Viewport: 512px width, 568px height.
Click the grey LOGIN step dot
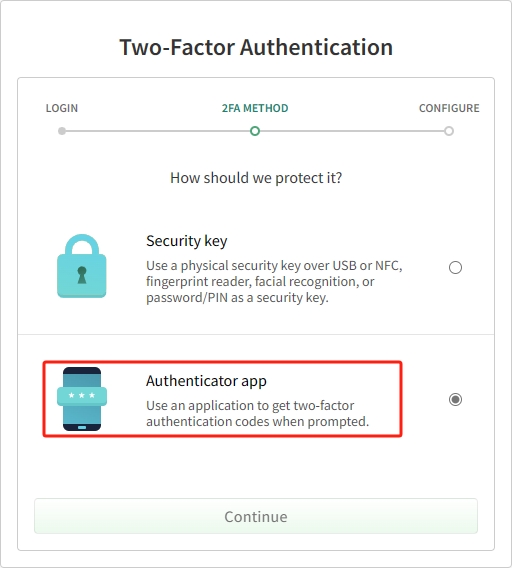coord(62,131)
